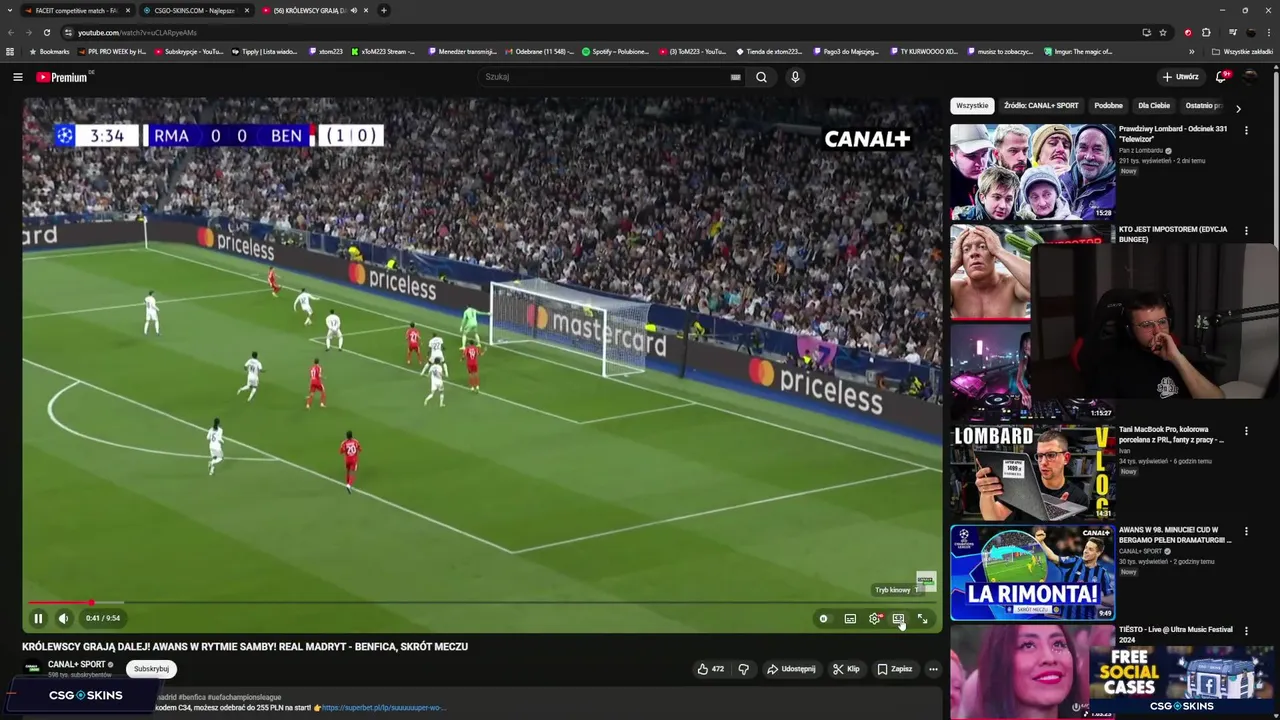Viewport: 1280px width, 720px height.
Task: Select the Źródło: CANAL+ SPORT chip
Action: pos(1041,106)
